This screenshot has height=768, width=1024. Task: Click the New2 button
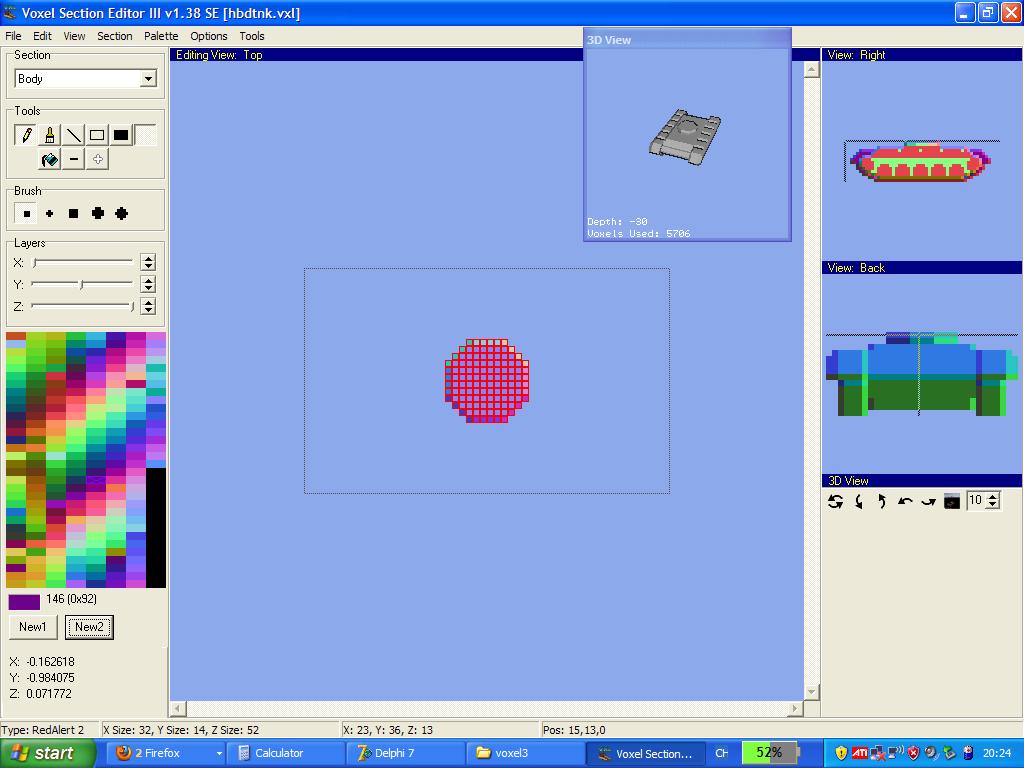[89, 627]
